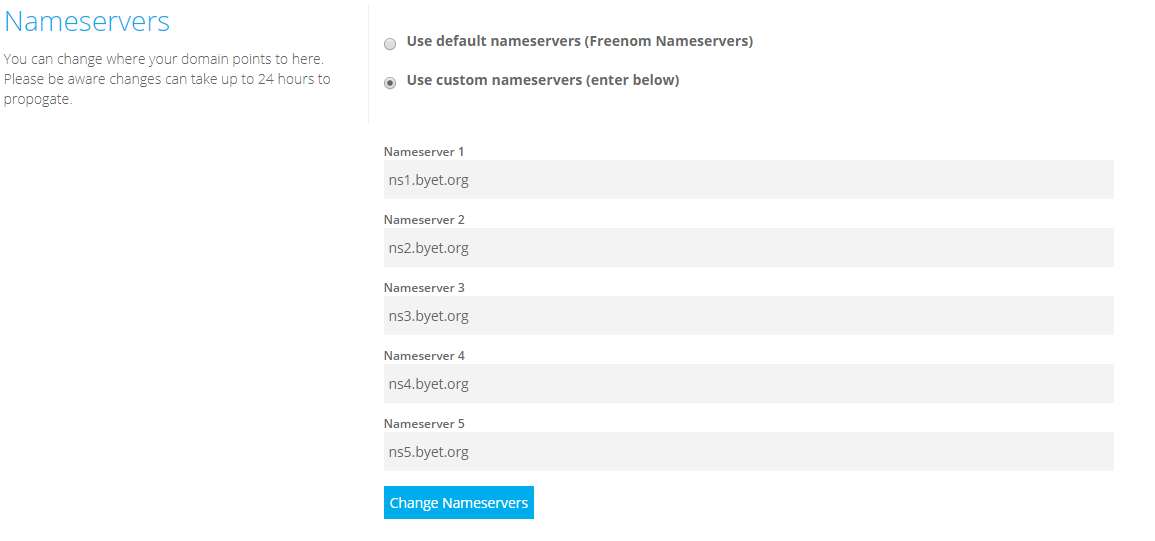This screenshot has width=1155, height=541.
Task: Place cursor in the ns3.byet.org text
Action: click(429, 316)
